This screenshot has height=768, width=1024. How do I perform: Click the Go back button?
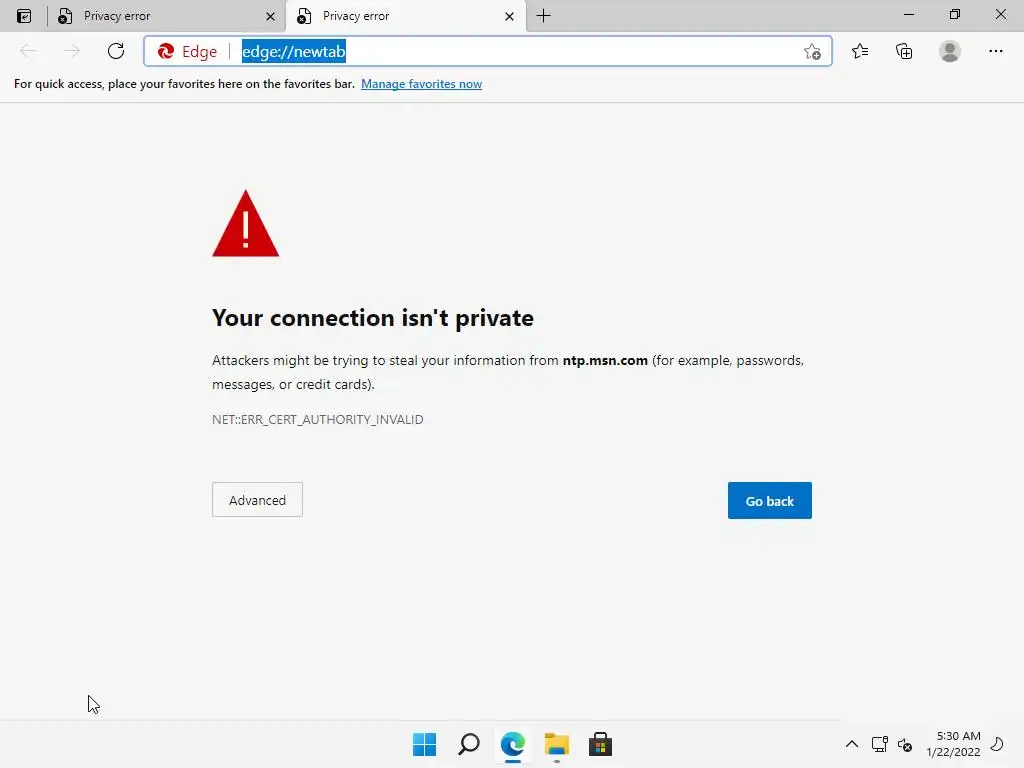tap(769, 500)
